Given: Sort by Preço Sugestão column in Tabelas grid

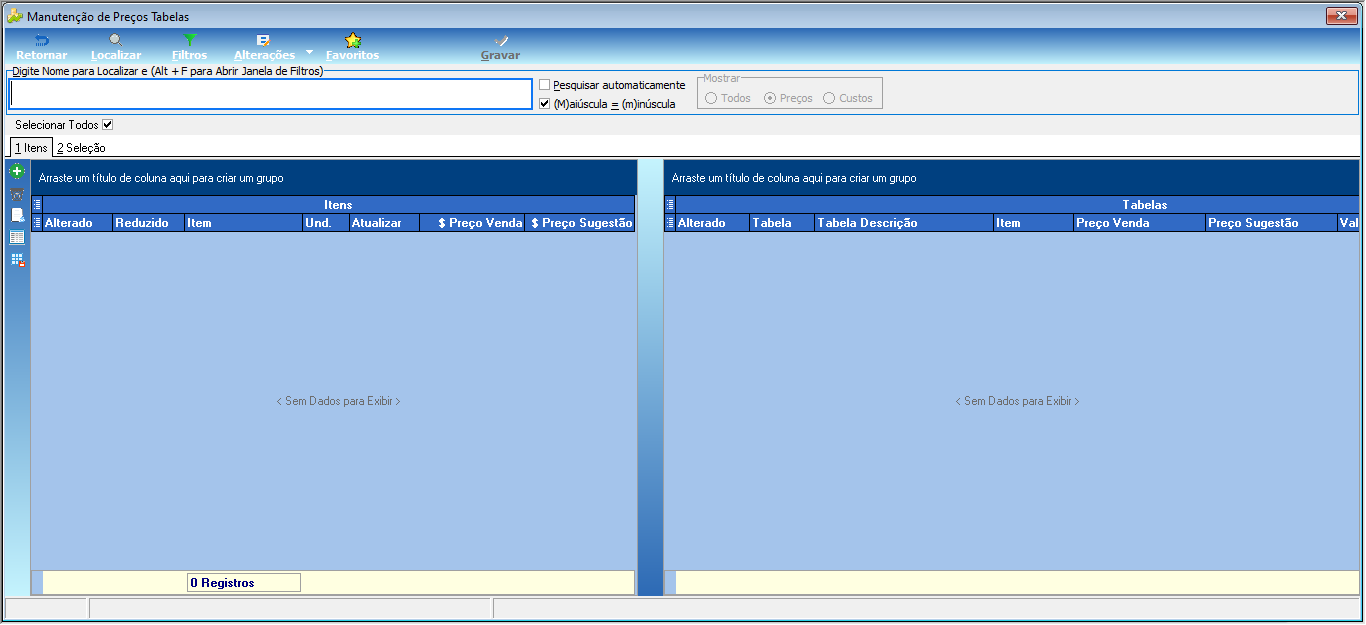Looking at the screenshot, I should tap(1270, 223).
